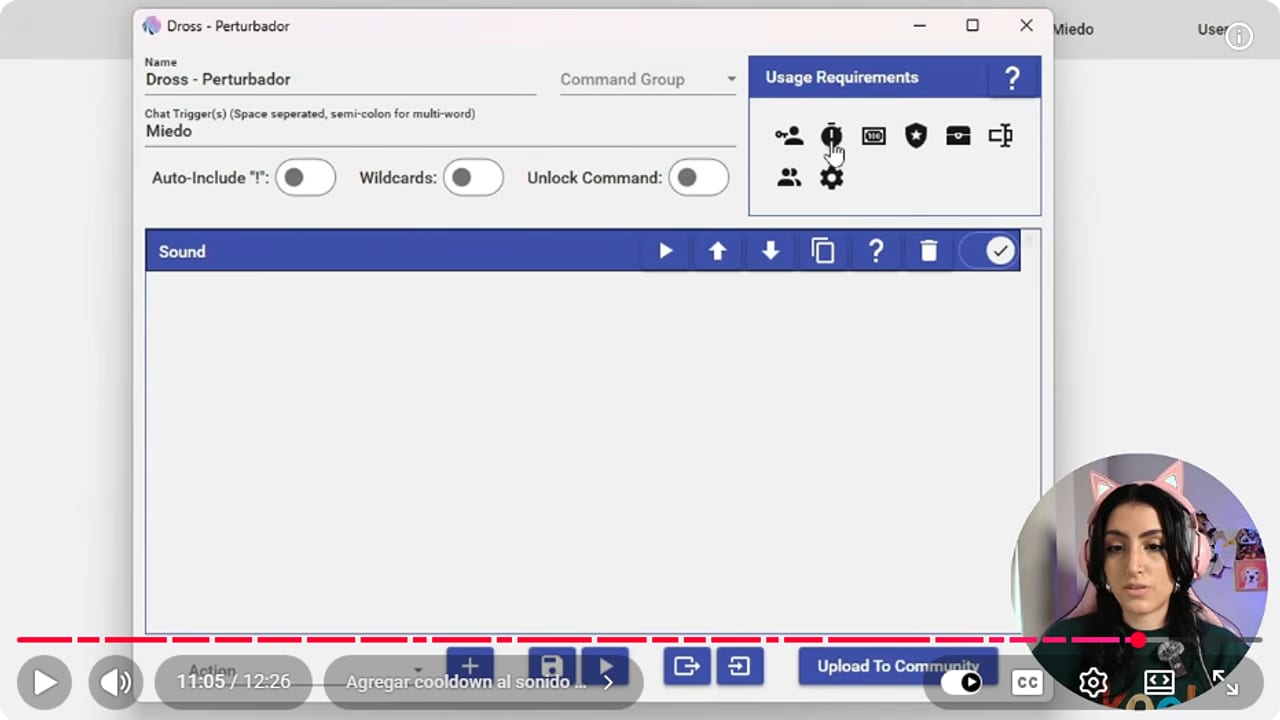Open the rank shield star requirement

pos(916,136)
